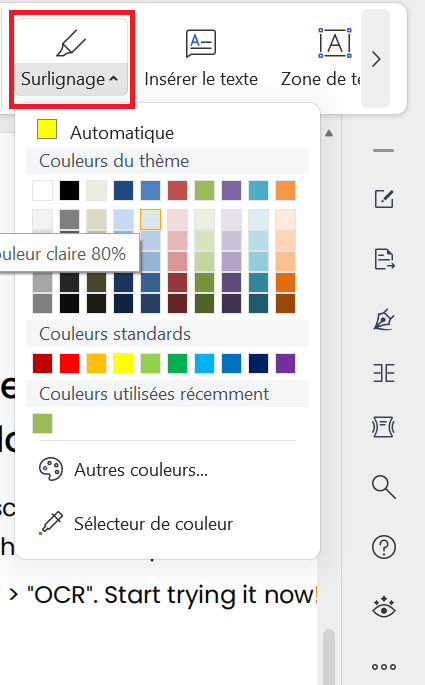Pick the pale peach swatch in second theme row
The width and height of the screenshot is (425, 685).
click(x=286, y=219)
